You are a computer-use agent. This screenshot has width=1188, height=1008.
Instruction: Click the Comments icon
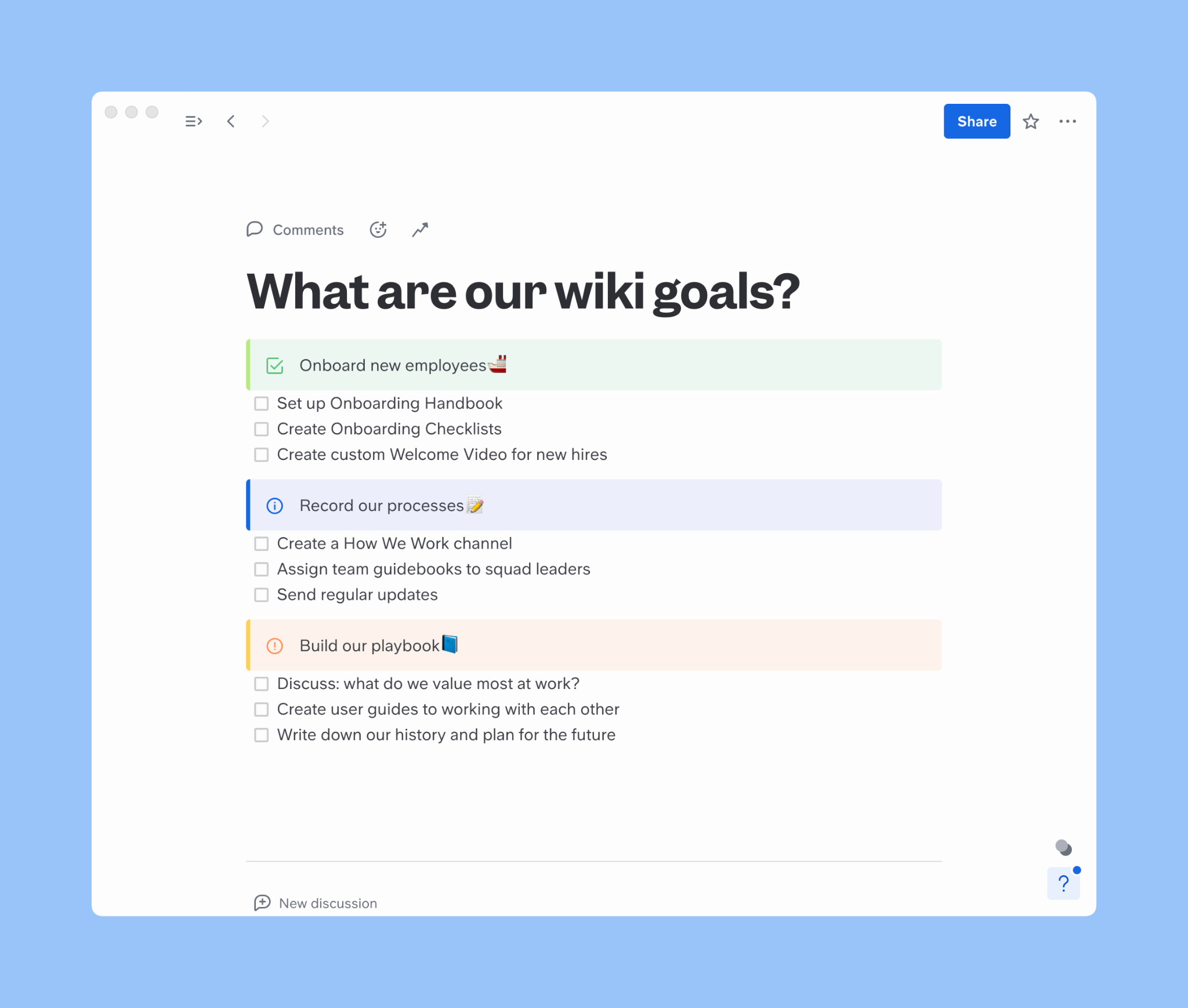pos(255,229)
